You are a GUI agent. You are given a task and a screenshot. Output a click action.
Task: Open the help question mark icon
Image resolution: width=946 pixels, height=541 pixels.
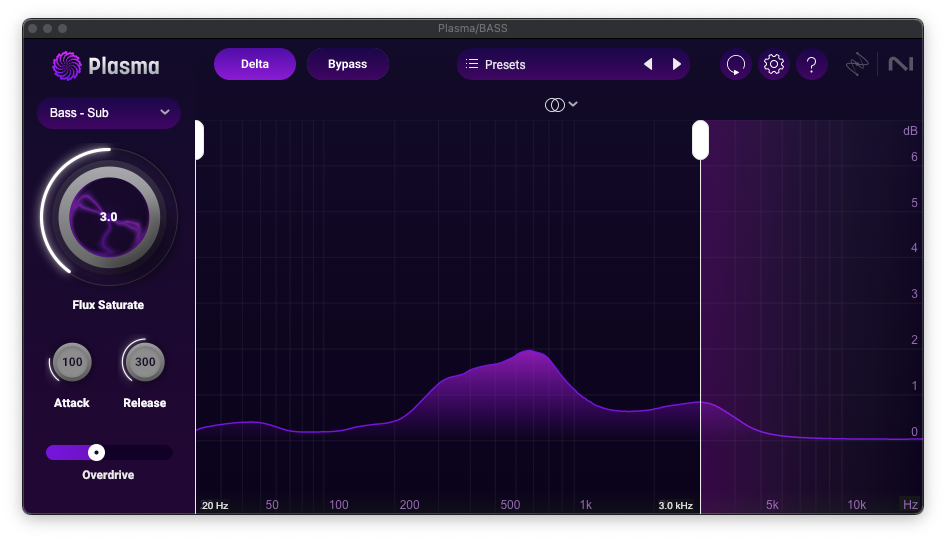click(x=811, y=65)
